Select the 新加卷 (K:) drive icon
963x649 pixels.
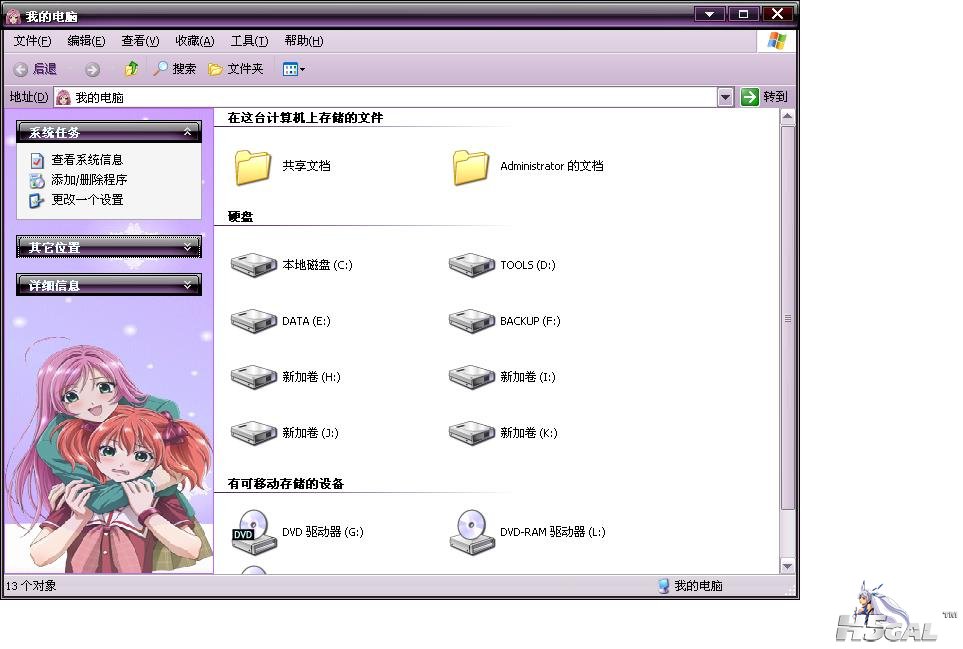coord(471,433)
